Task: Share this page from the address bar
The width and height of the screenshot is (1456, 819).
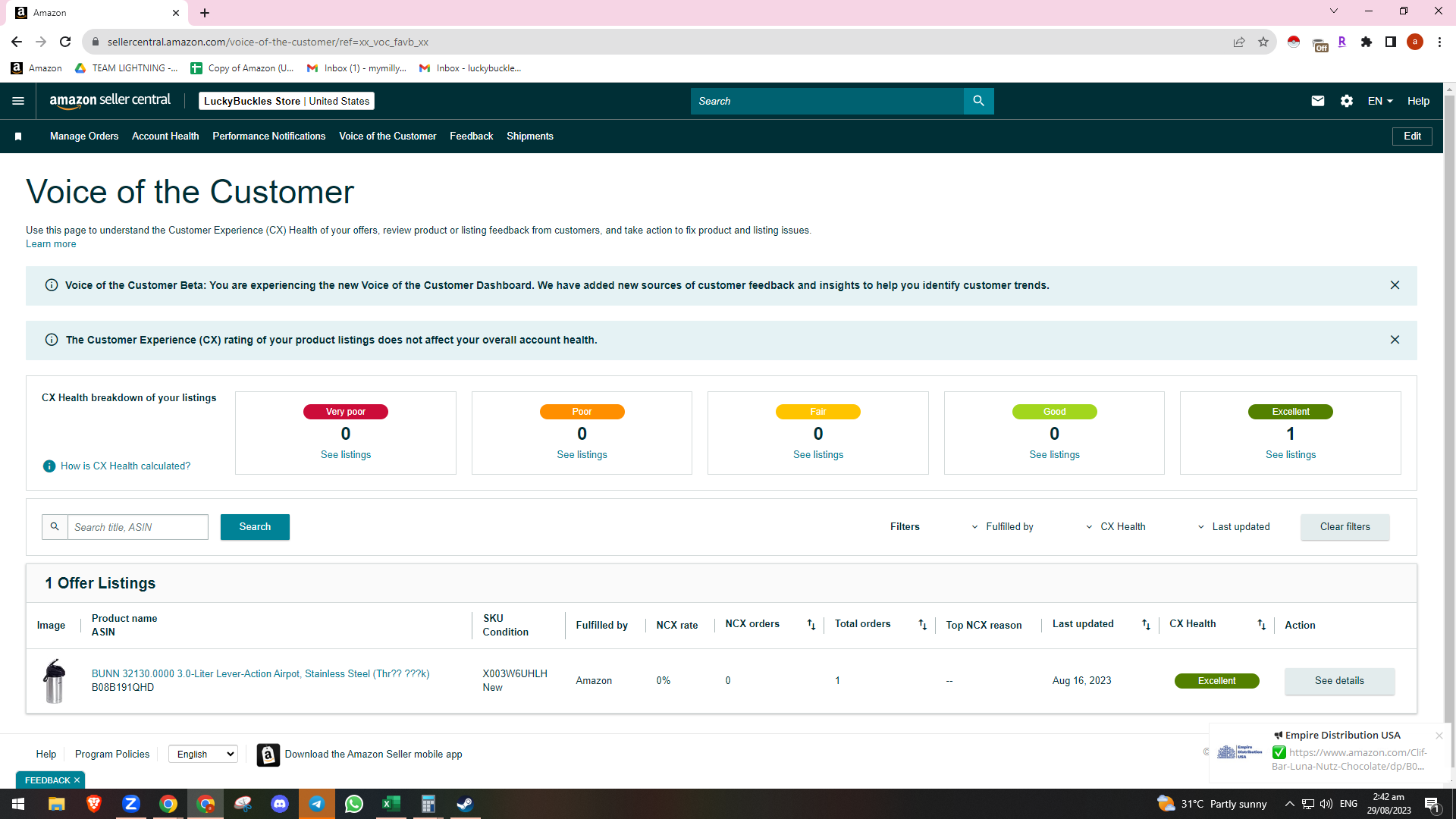Action: pos(1239,42)
